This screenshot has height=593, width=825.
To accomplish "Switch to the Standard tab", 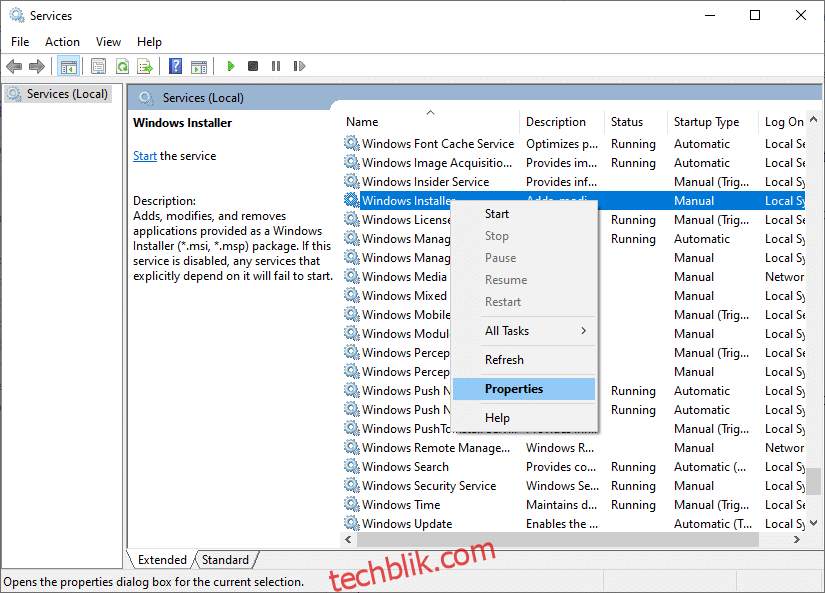I will (225, 560).
